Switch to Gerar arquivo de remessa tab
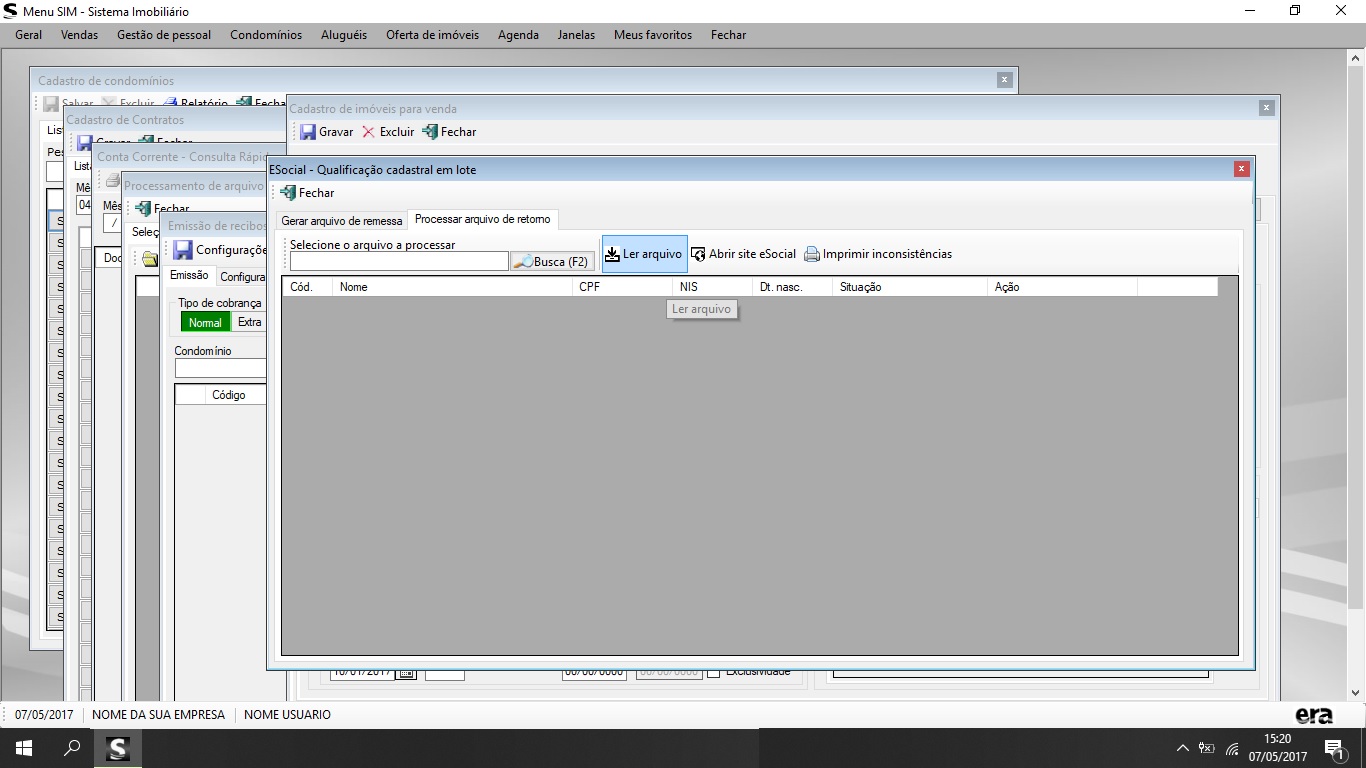The height and width of the screenshot is (768, 1366). pyautogui.click(x=342, y=221)
